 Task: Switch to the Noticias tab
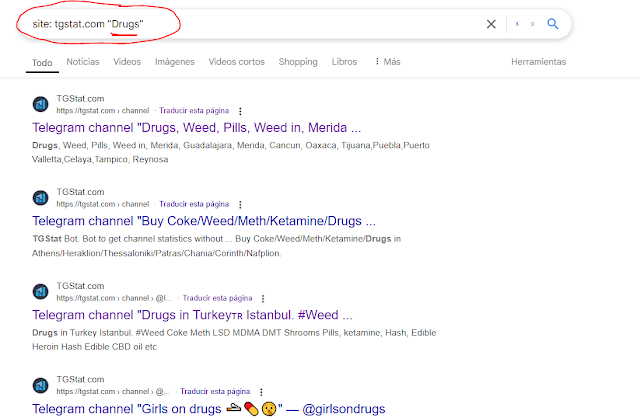(83, 62)
